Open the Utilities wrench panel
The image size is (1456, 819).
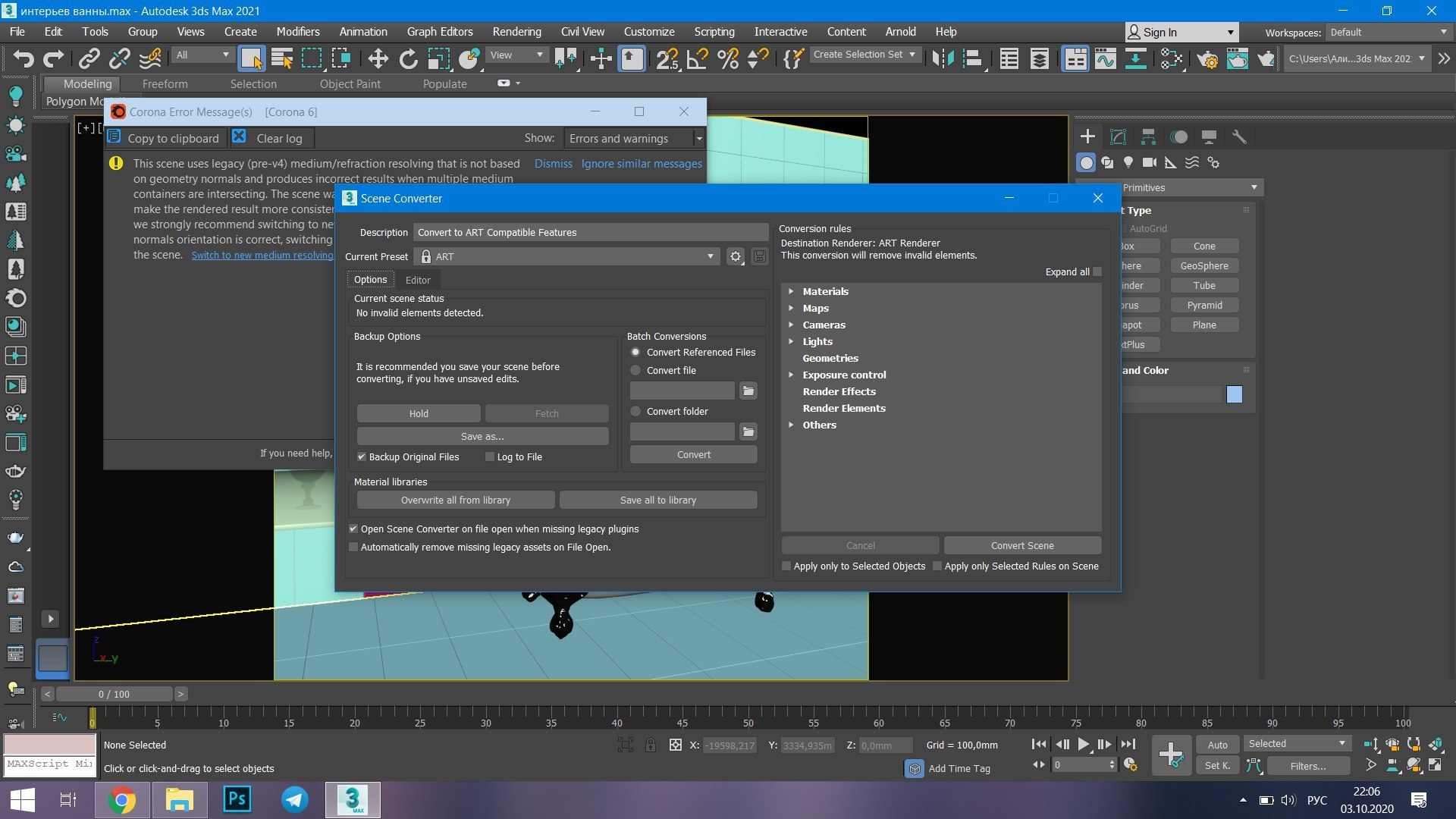[1239, 136]
